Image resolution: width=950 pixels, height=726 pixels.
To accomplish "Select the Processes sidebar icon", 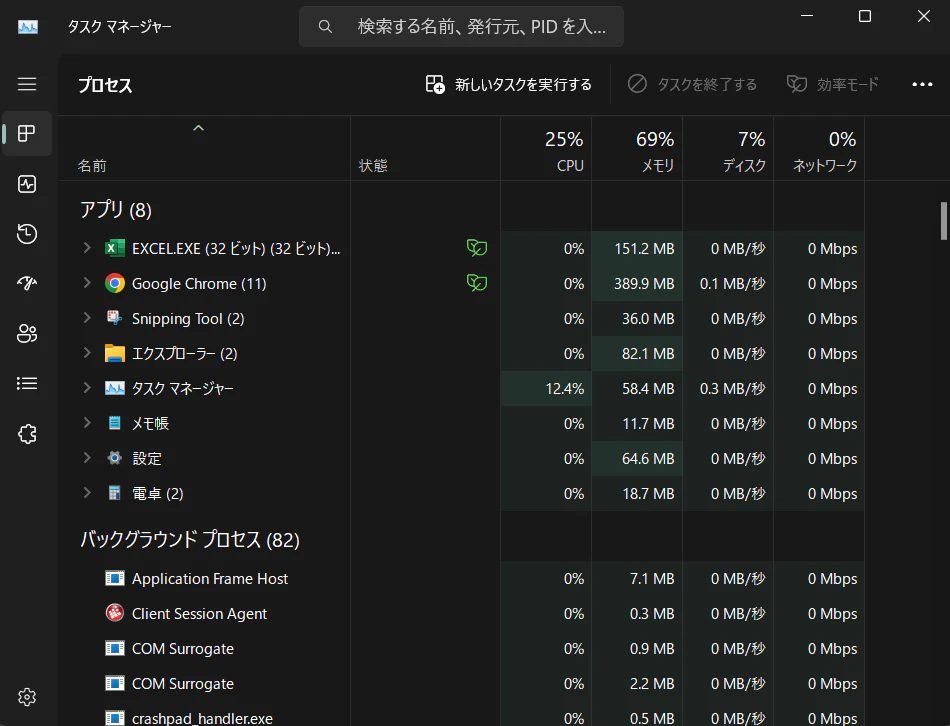I will click(x=27, y=133).
